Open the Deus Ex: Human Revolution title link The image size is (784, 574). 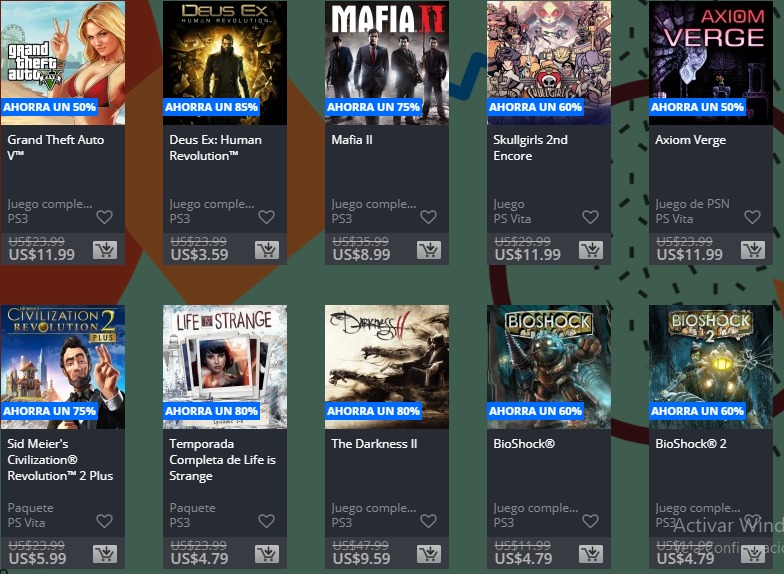(x=216, y=148)
